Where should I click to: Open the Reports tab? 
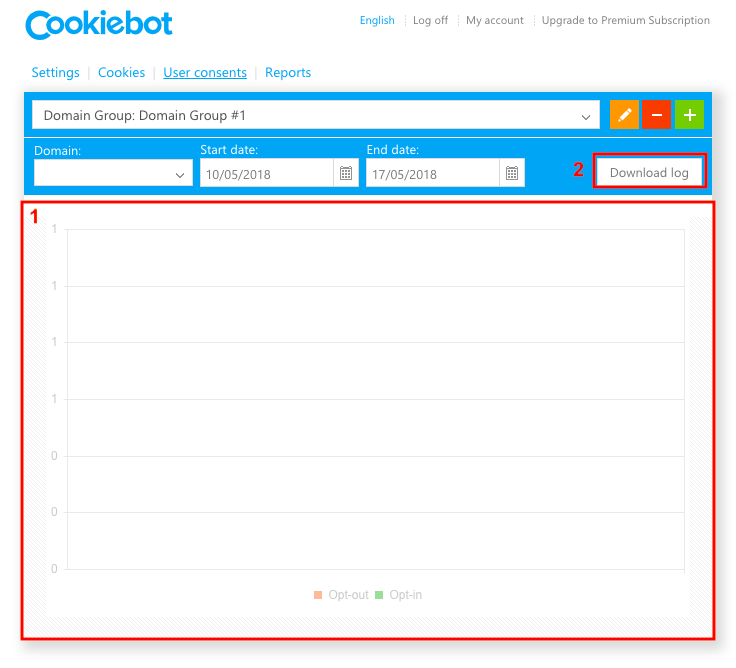[x=288, y=73]
